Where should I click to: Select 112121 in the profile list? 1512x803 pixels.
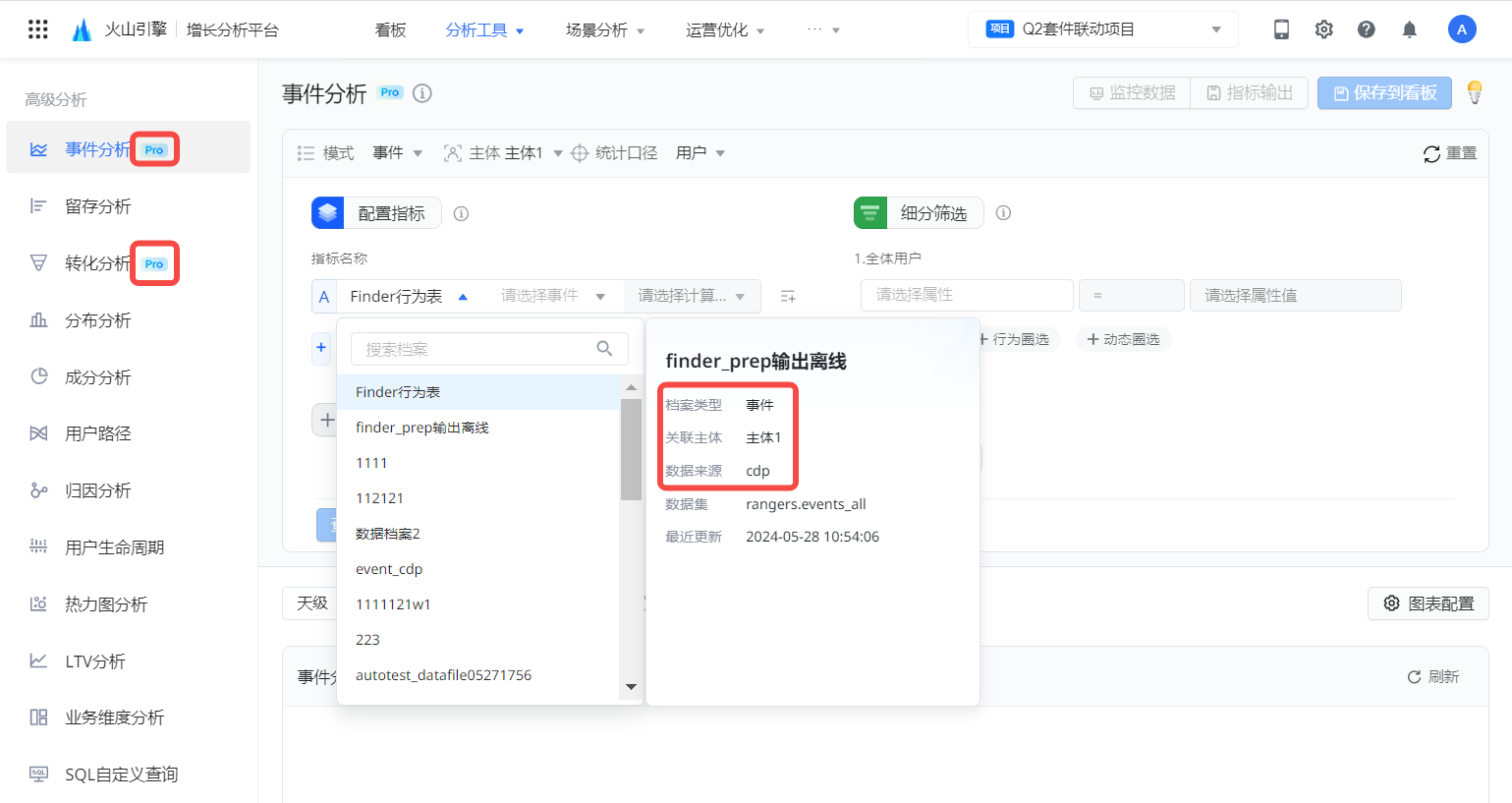[x=478, y=498]
